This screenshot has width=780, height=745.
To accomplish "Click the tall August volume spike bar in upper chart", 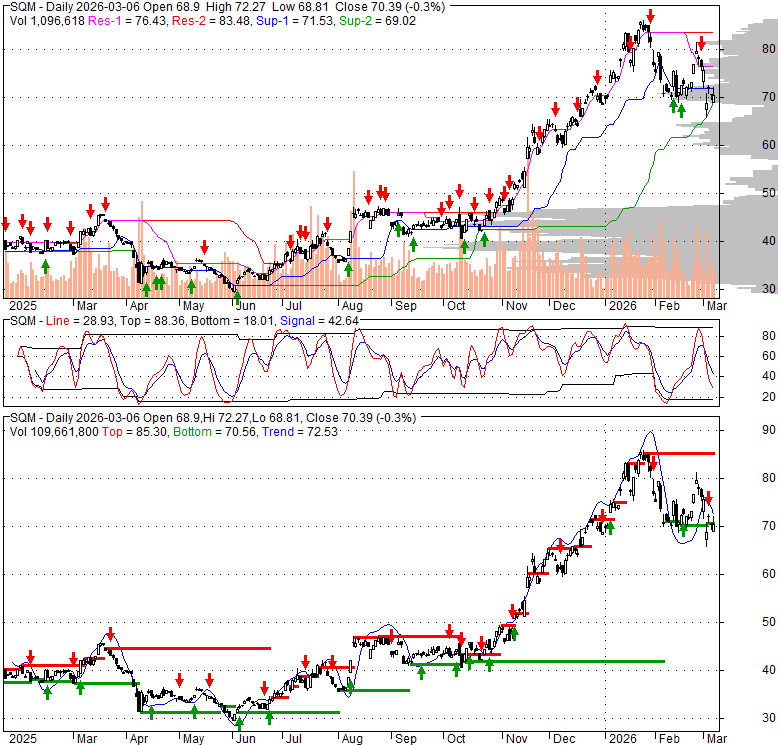I will 354,234.
